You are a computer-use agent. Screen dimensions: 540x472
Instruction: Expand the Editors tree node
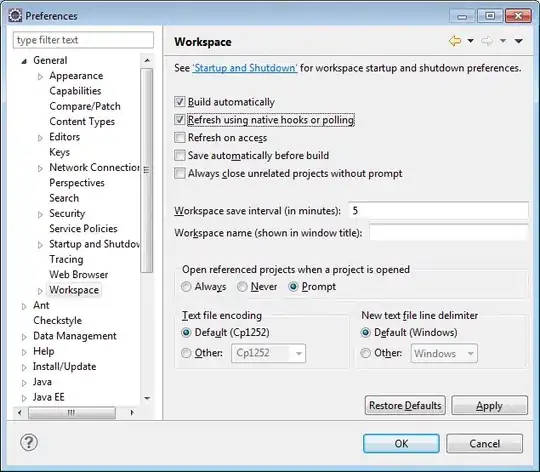tap(40, 138)
